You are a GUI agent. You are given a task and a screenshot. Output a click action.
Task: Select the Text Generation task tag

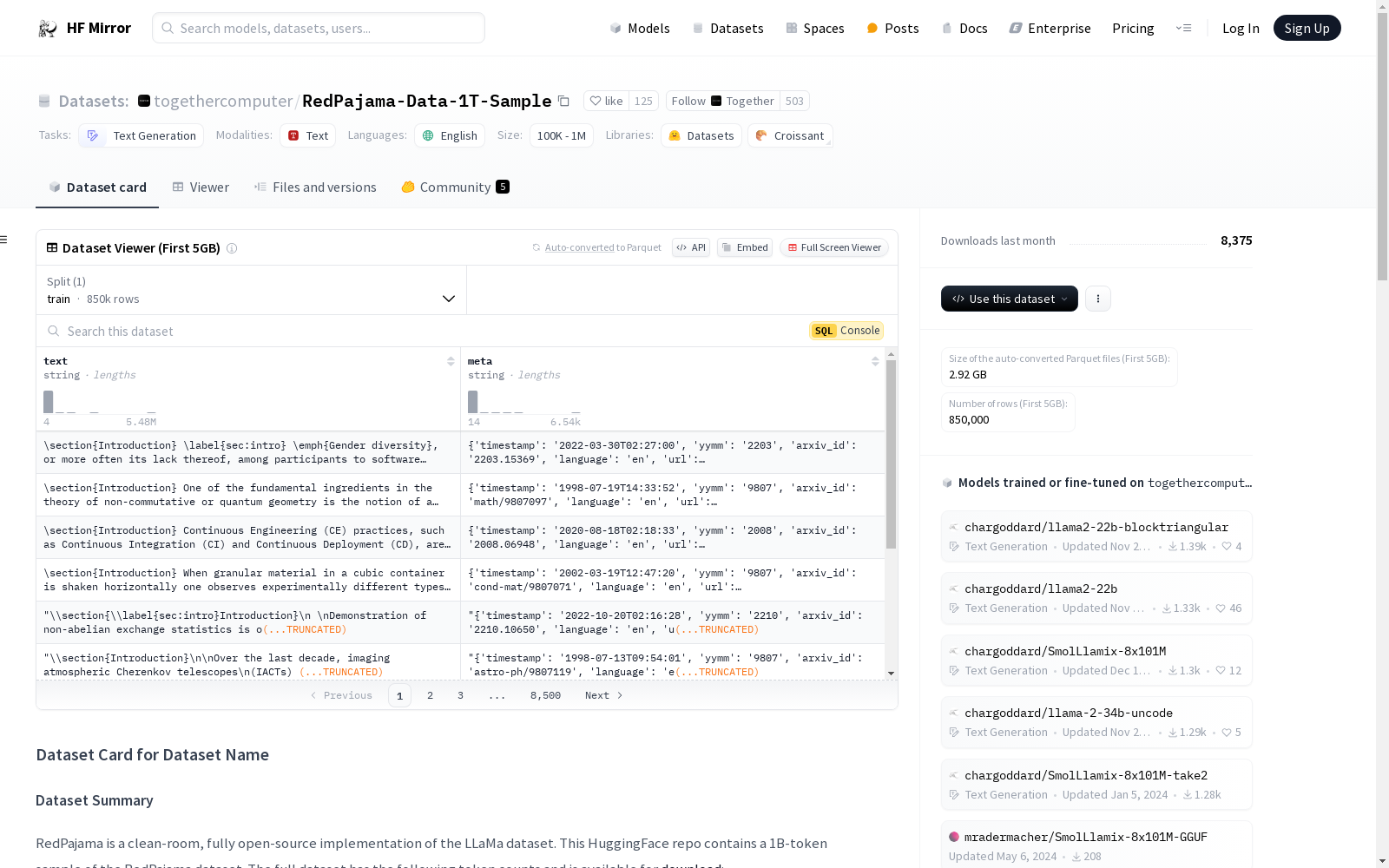142,135
